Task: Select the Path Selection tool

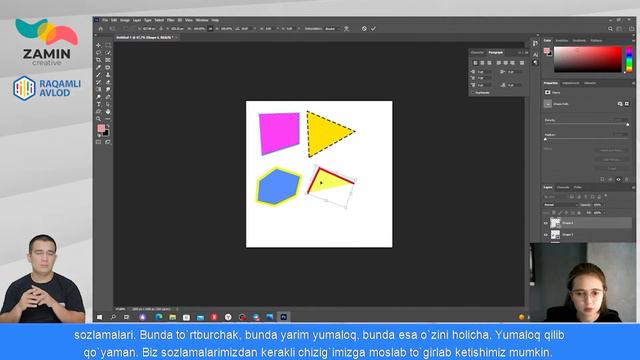Action: [108, 104]
